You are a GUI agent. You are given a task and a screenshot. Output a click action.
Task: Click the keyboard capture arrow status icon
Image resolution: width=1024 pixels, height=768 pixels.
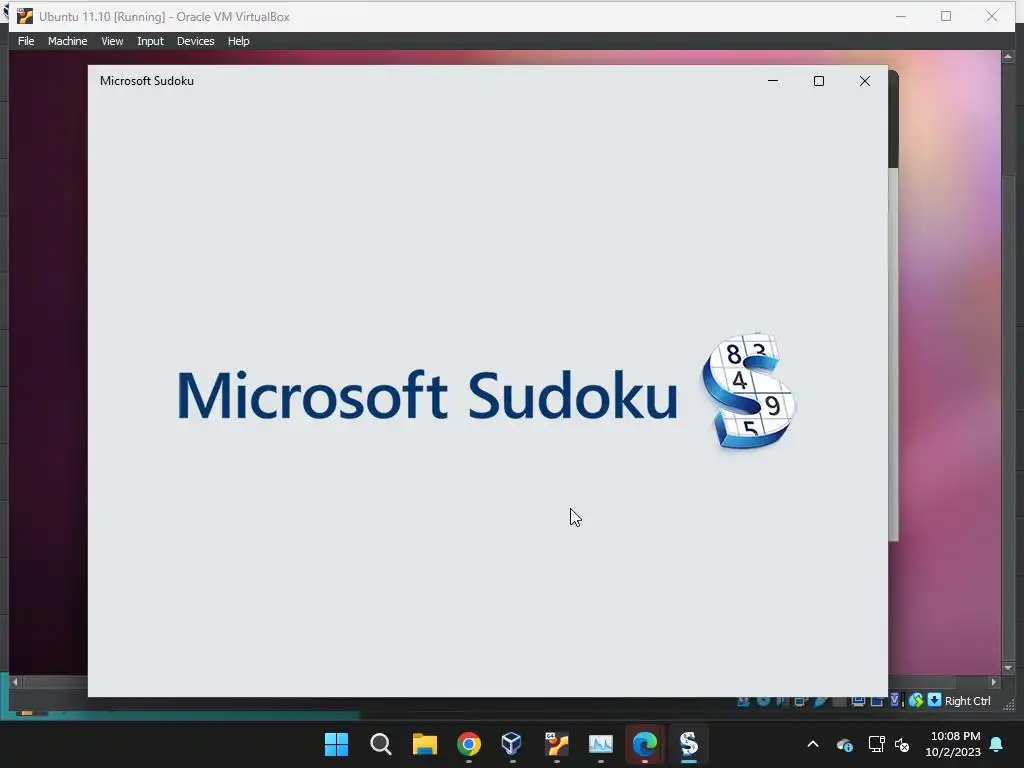click(x=935, y=700)
